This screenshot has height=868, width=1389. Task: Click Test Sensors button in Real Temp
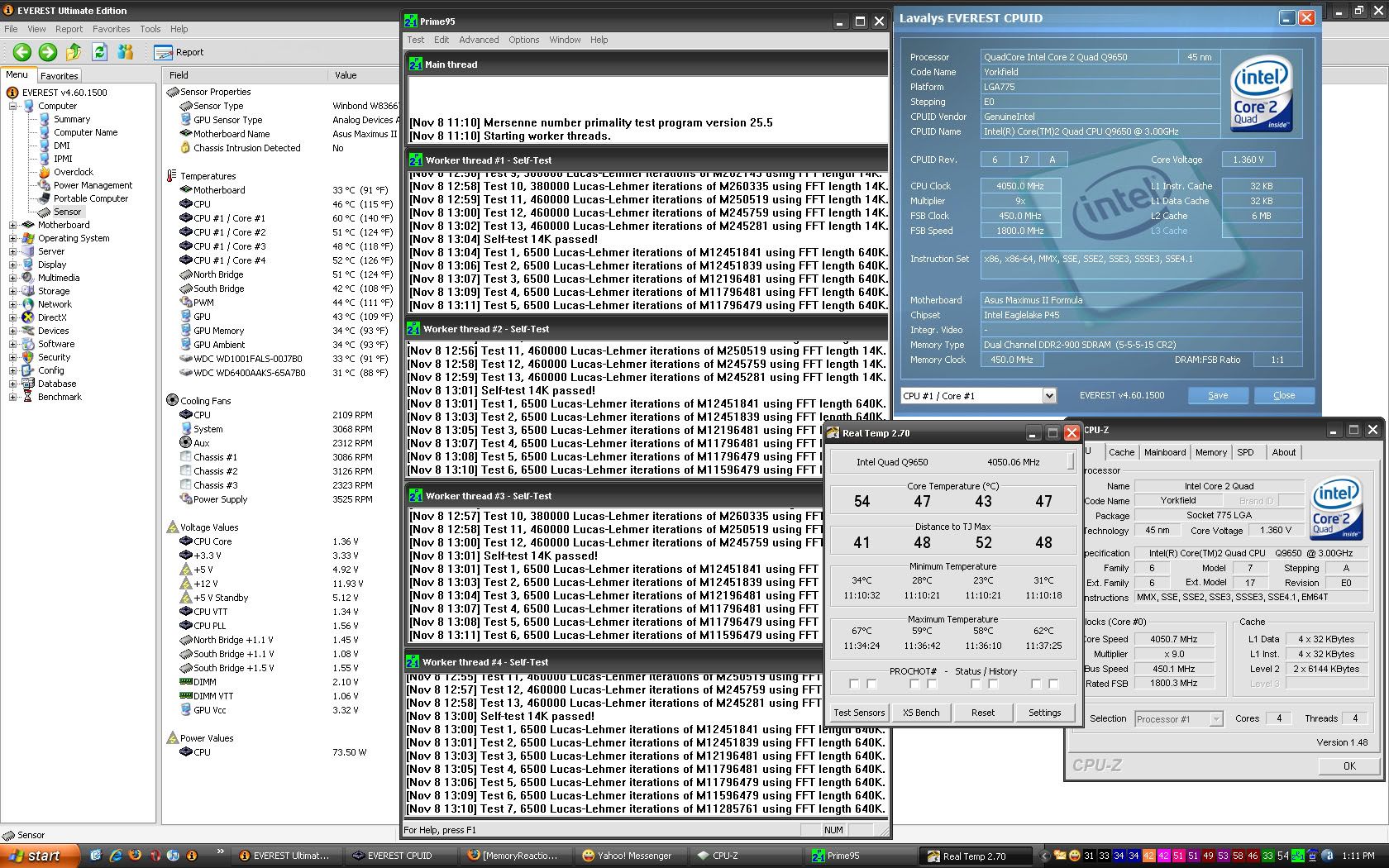tap(859, 713)
